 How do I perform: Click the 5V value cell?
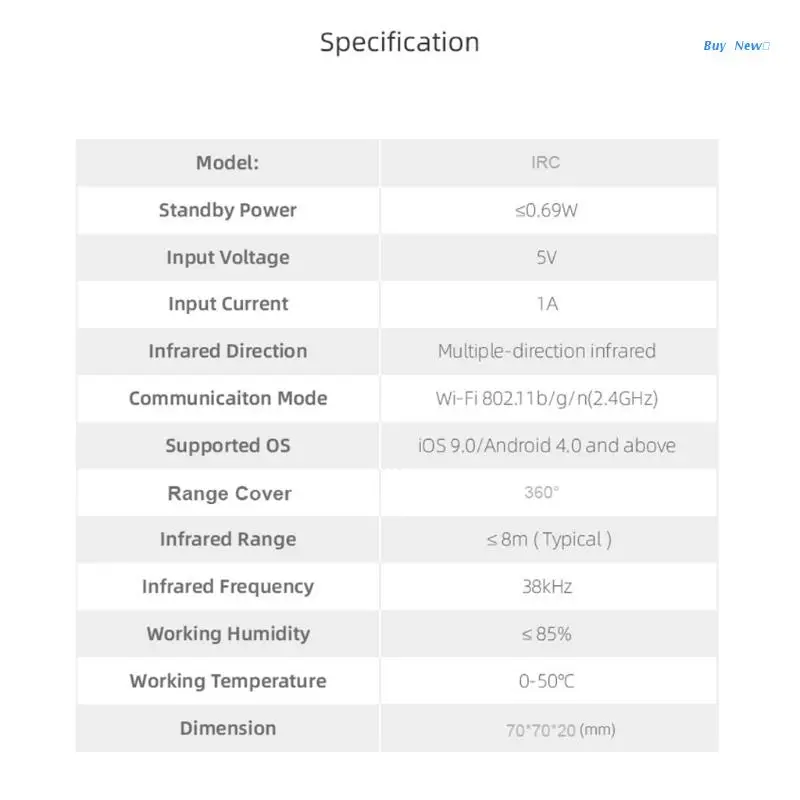point(546,257)
